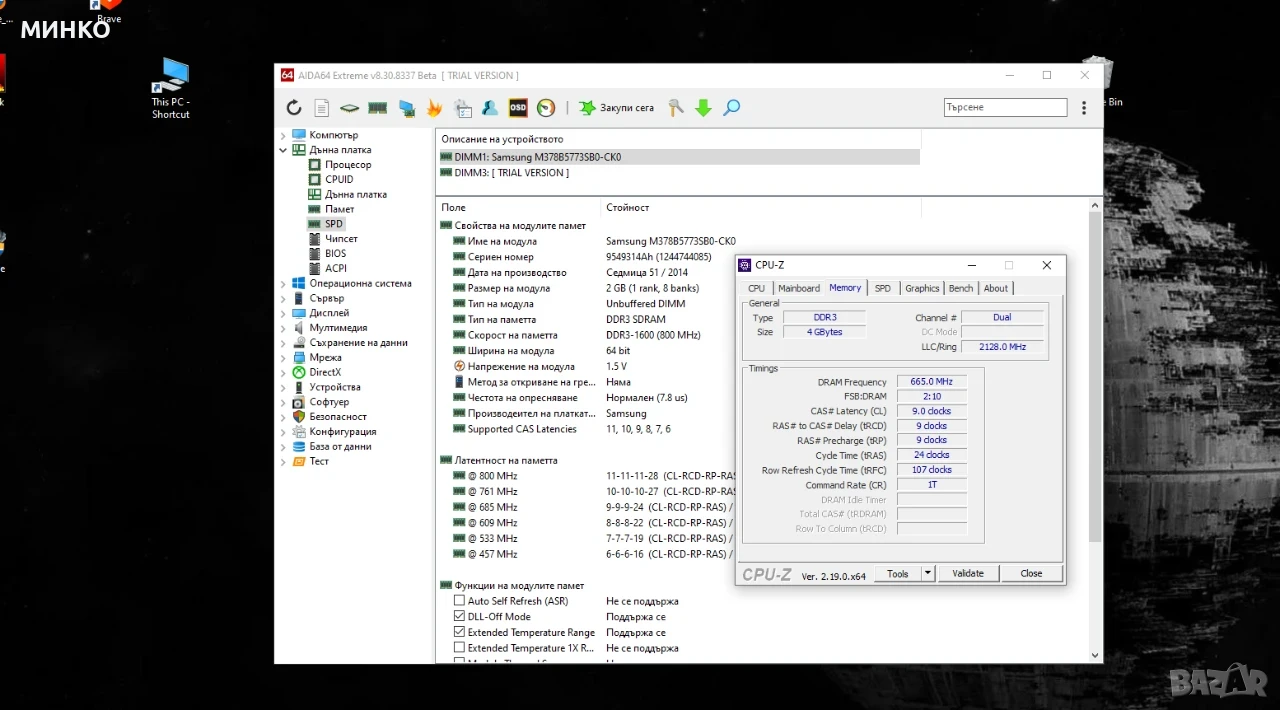The height and width of the screenshot is (710, 1280).
Task: Open the three-dot menu in AIDA64
Action: click(1084, 108)
